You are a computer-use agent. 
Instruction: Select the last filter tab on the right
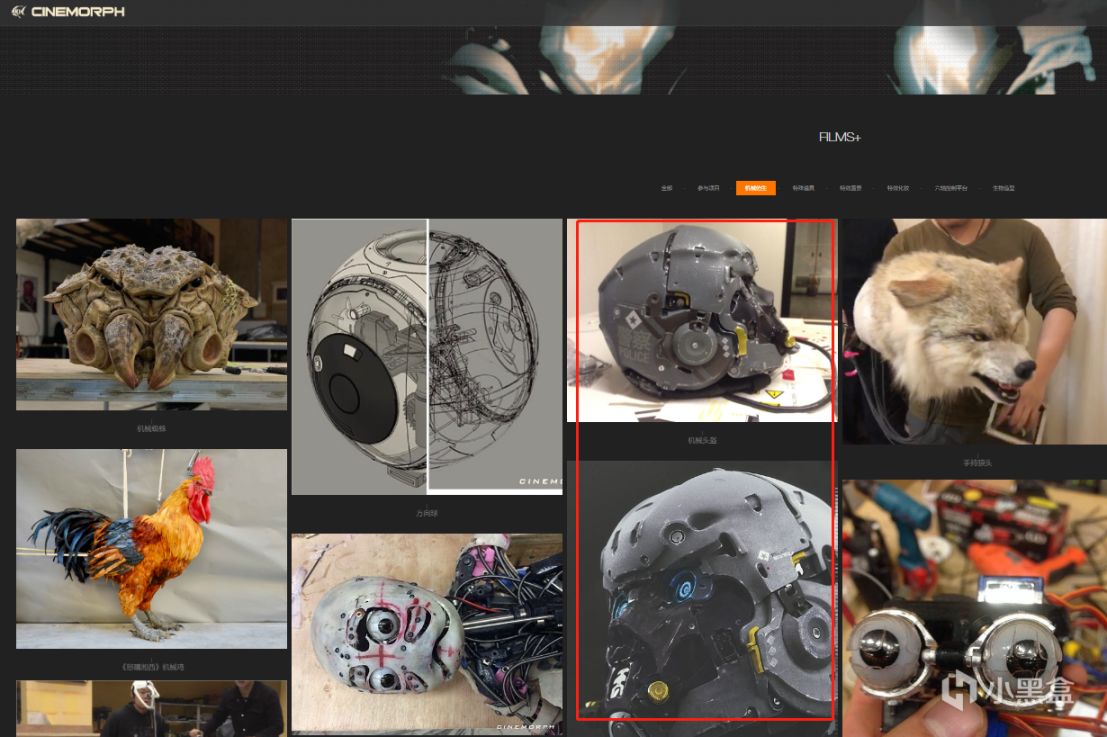pos(1003,188)
